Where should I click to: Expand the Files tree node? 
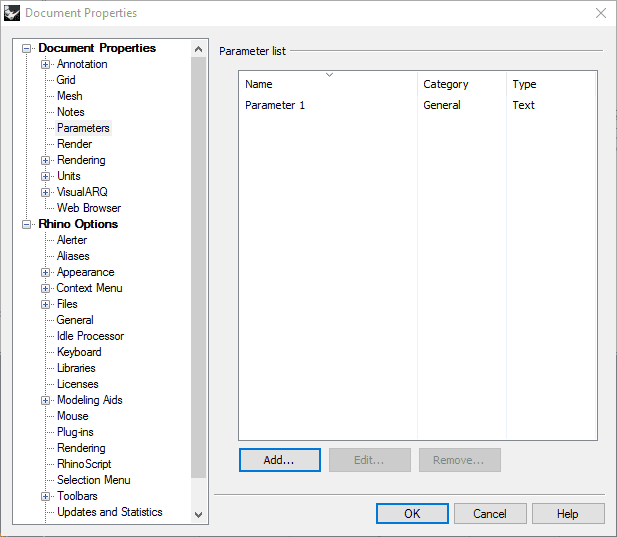coord(45,304)
